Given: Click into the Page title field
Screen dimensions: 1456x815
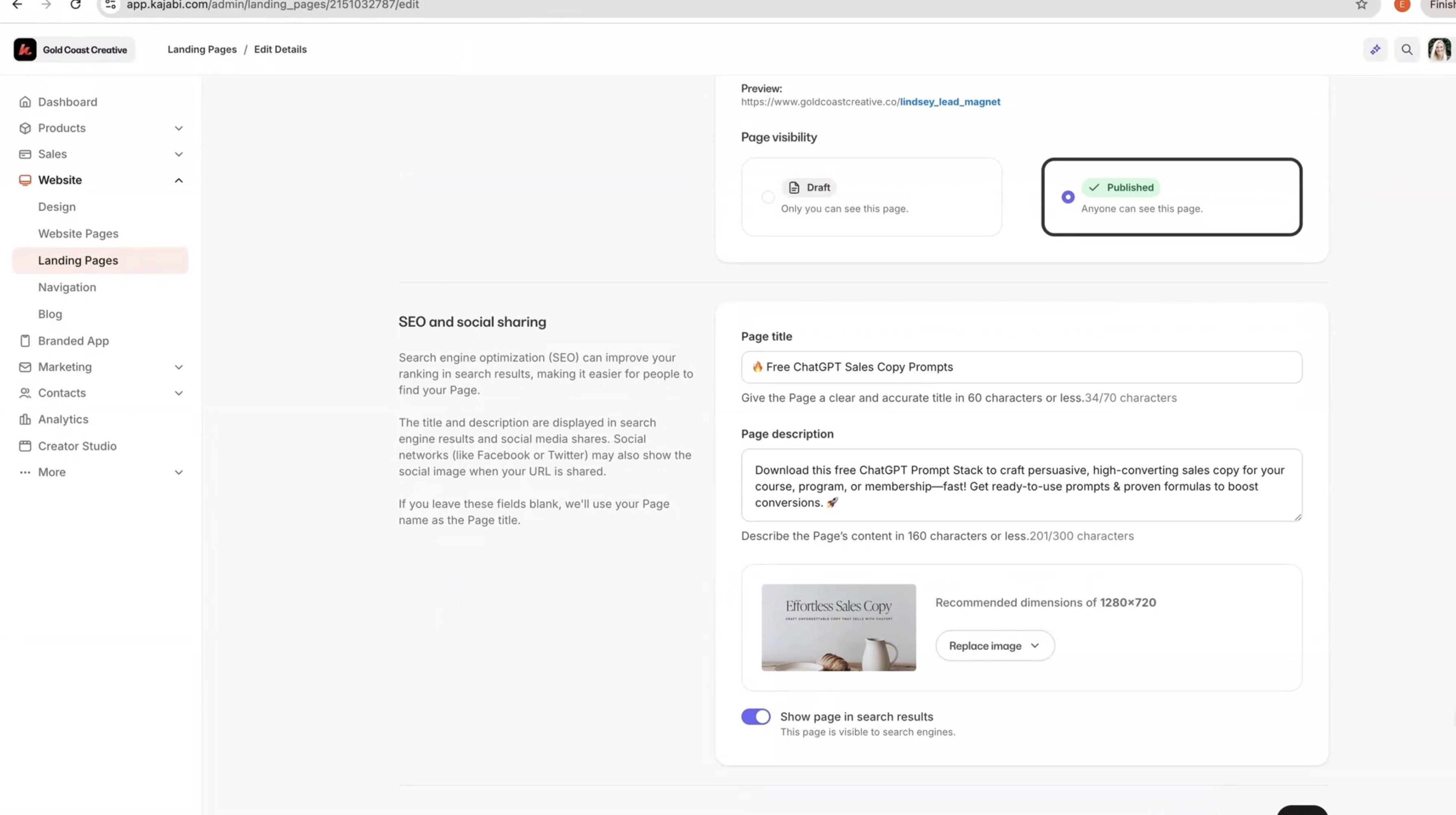Looking at the screenshot, I should (1021, 367).
